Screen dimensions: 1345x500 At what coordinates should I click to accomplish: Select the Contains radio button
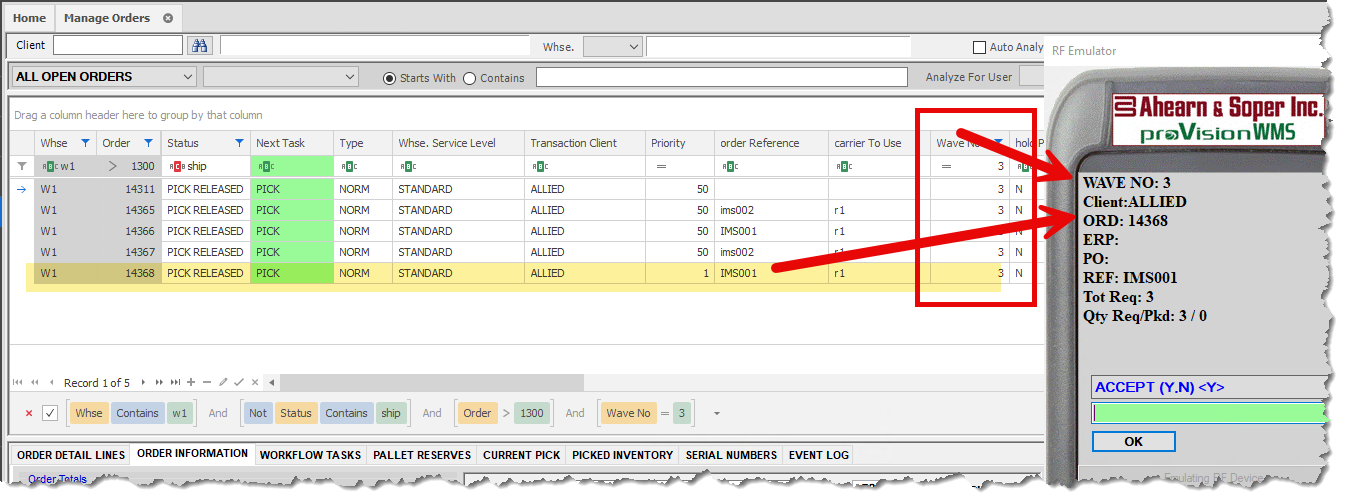coord(469,78)
